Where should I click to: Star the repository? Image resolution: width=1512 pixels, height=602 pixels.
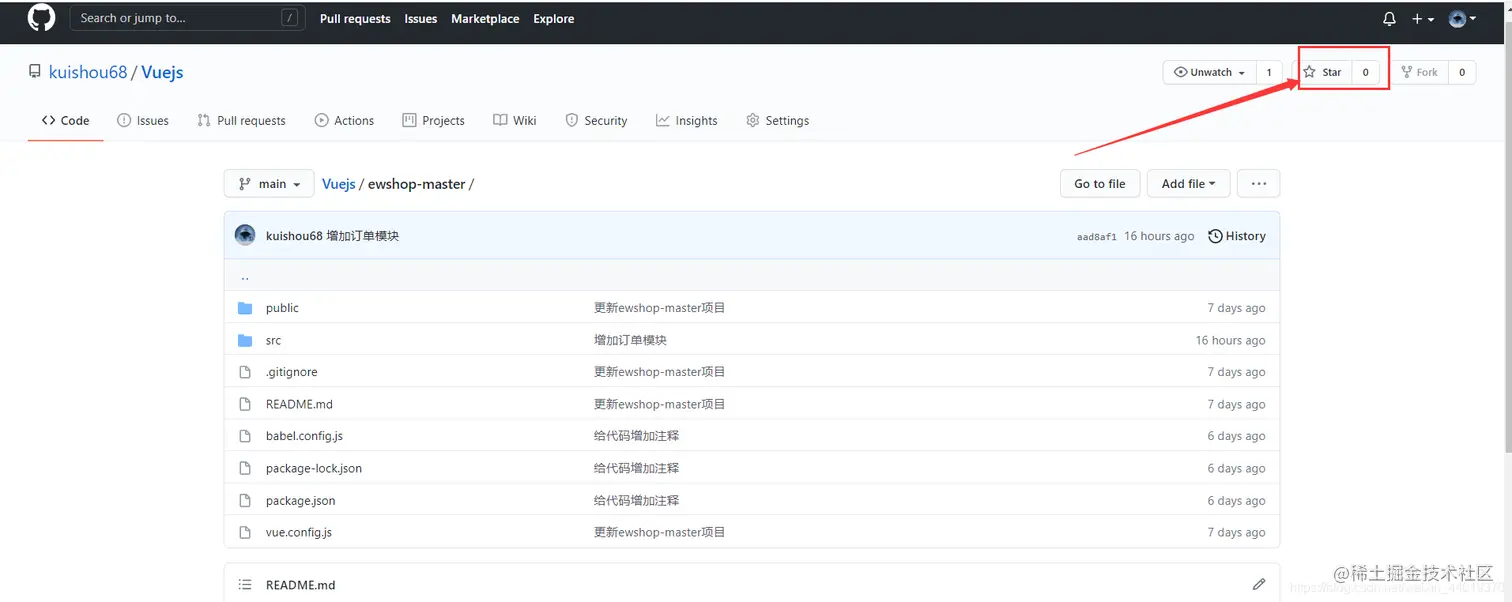pyautogui.click(x=1323, y=72)
